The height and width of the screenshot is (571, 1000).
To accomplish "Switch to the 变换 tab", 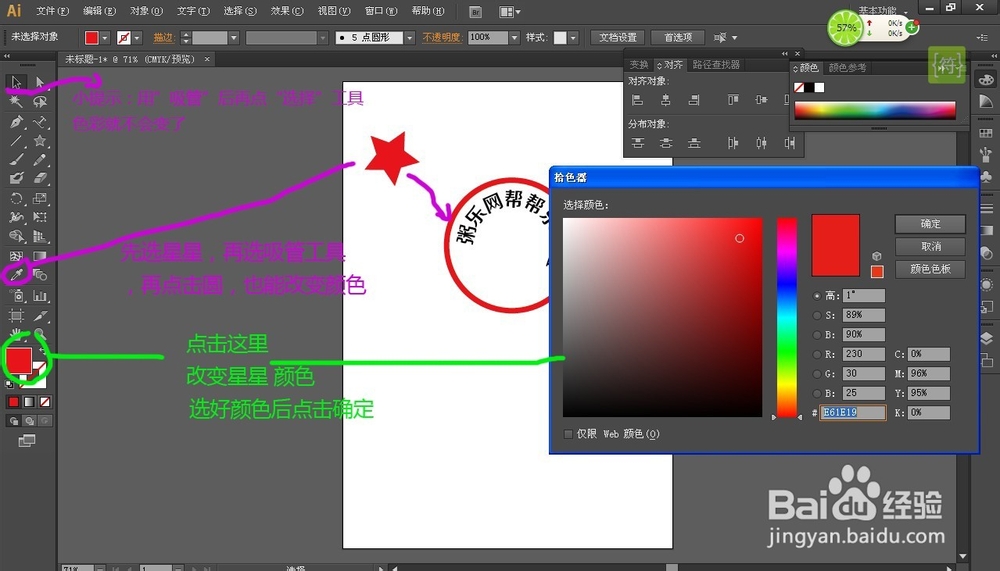I will [x=638, y=65].
